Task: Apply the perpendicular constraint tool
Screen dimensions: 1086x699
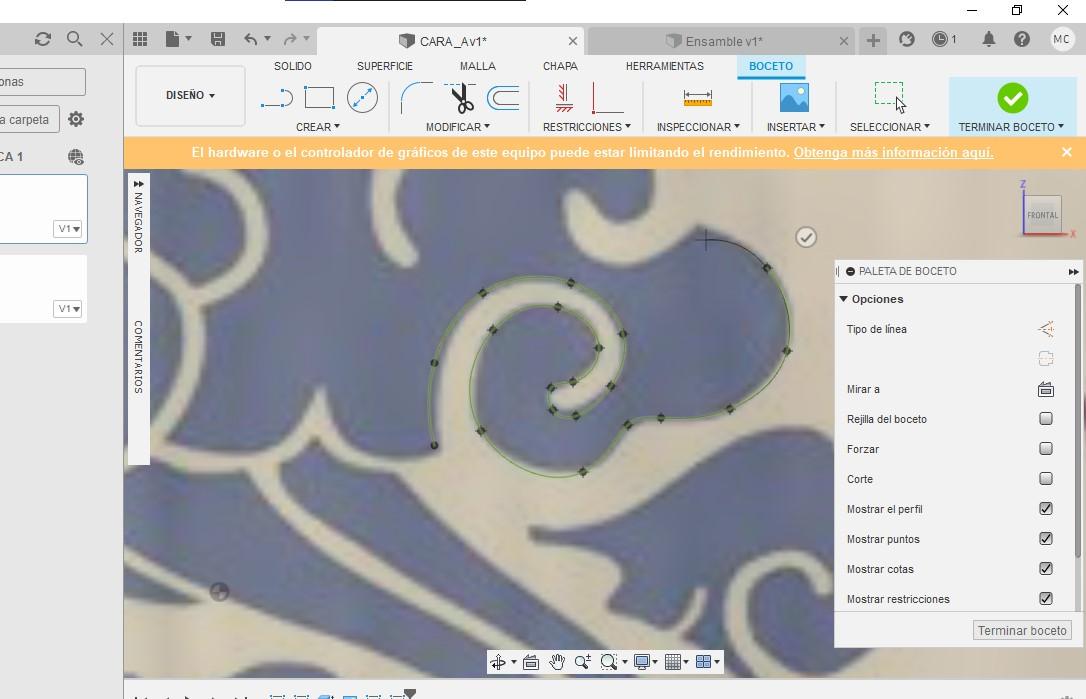Action: [x=607, y=98]
